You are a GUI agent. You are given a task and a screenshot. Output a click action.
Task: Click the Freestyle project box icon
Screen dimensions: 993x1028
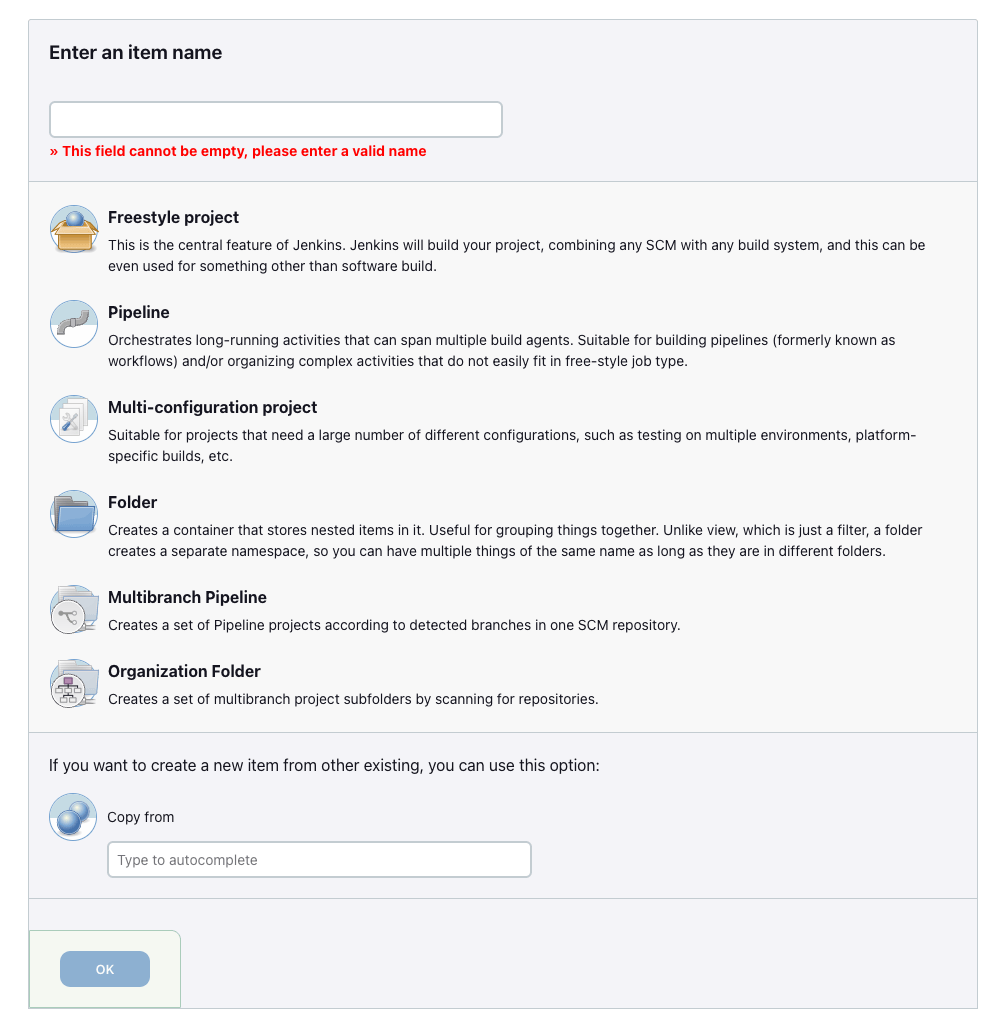(x=74, y=229)
